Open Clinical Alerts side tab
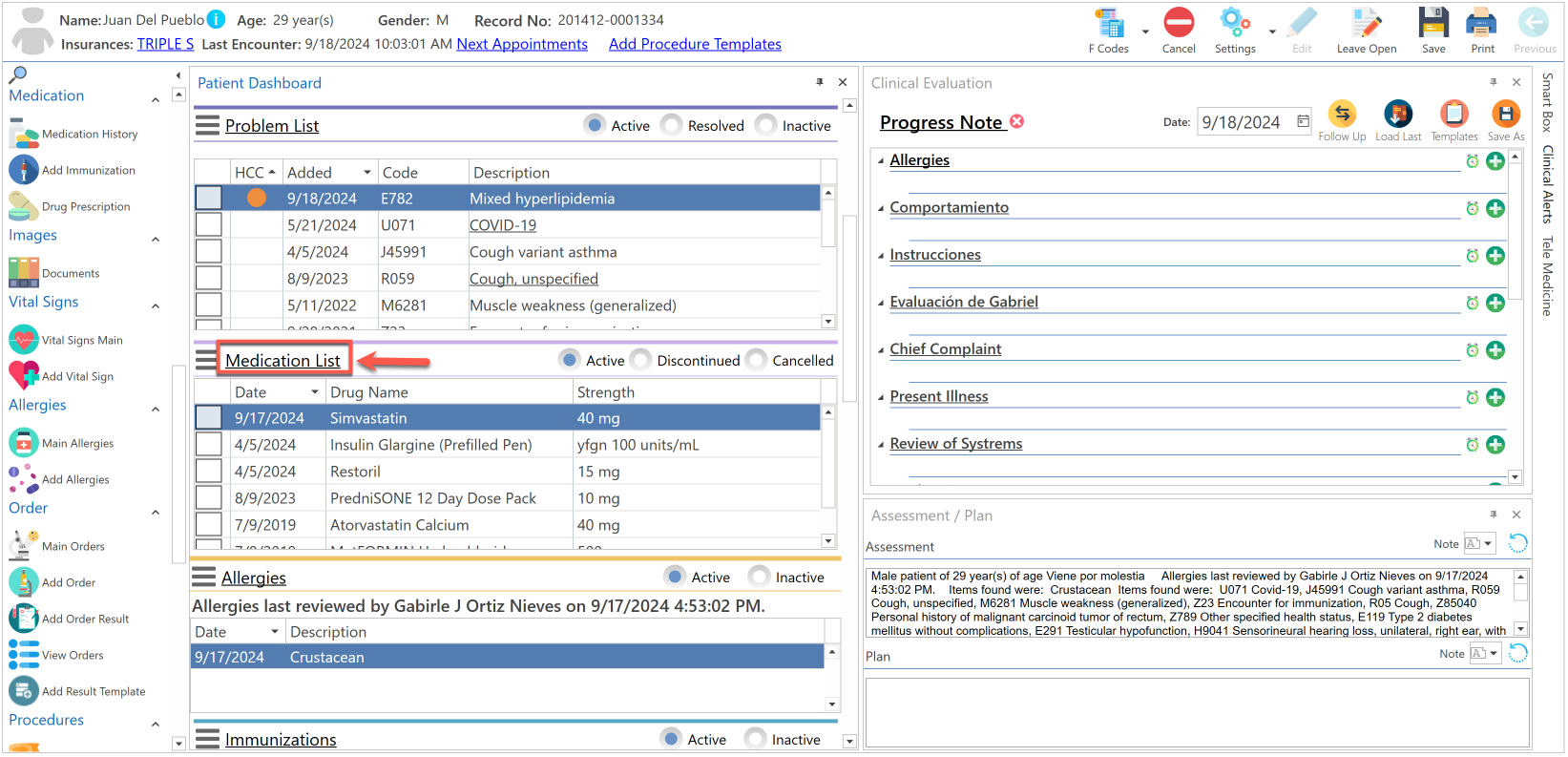This screenshot has width=1568, height=757. coord(1548,183)
